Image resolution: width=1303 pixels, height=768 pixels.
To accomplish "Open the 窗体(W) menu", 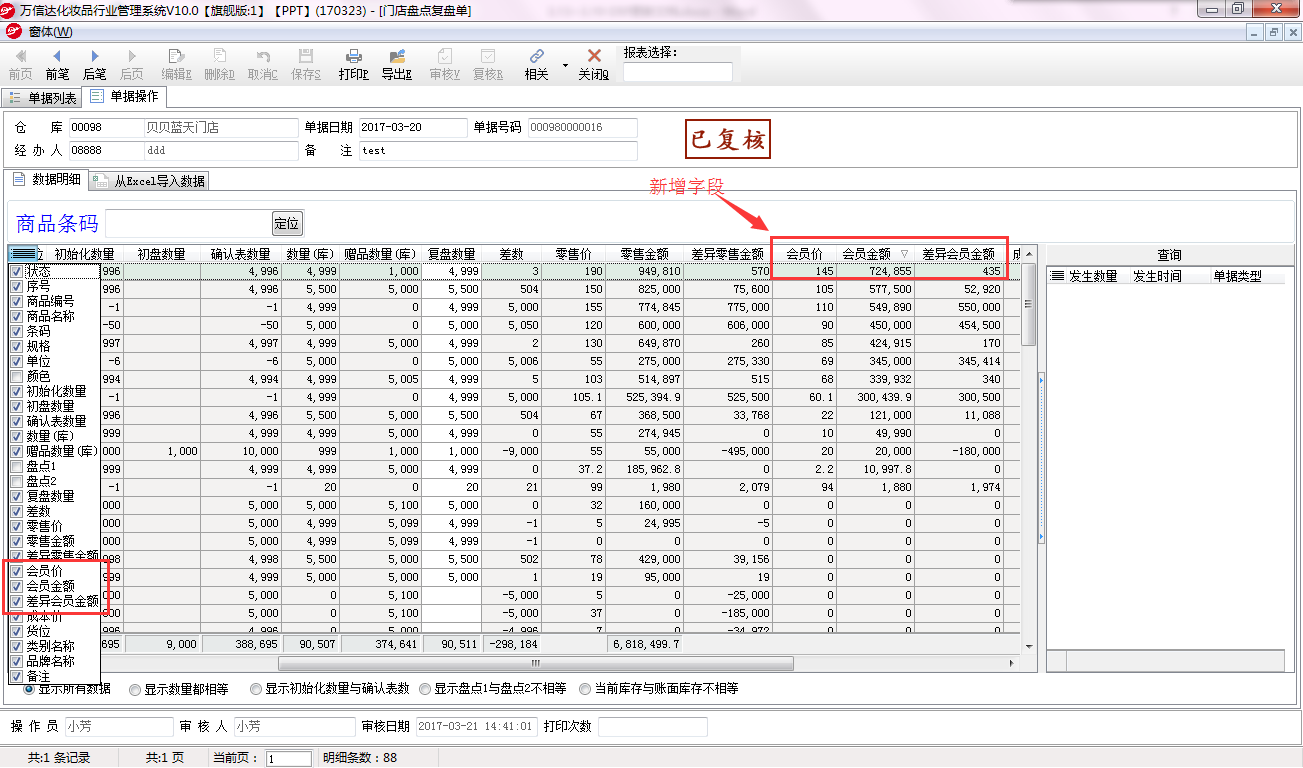I will pos(50,32).
